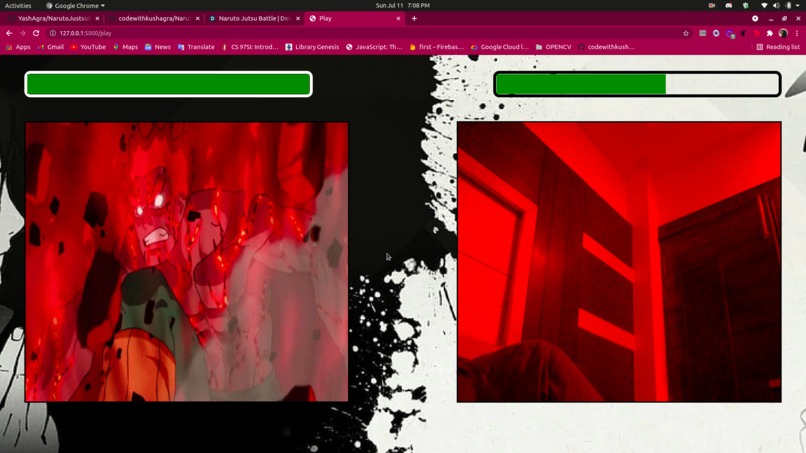Viewport: 806px width, 453px height.
Task: Click the right player's partially depleted health bar
Action: click(637, 84)
